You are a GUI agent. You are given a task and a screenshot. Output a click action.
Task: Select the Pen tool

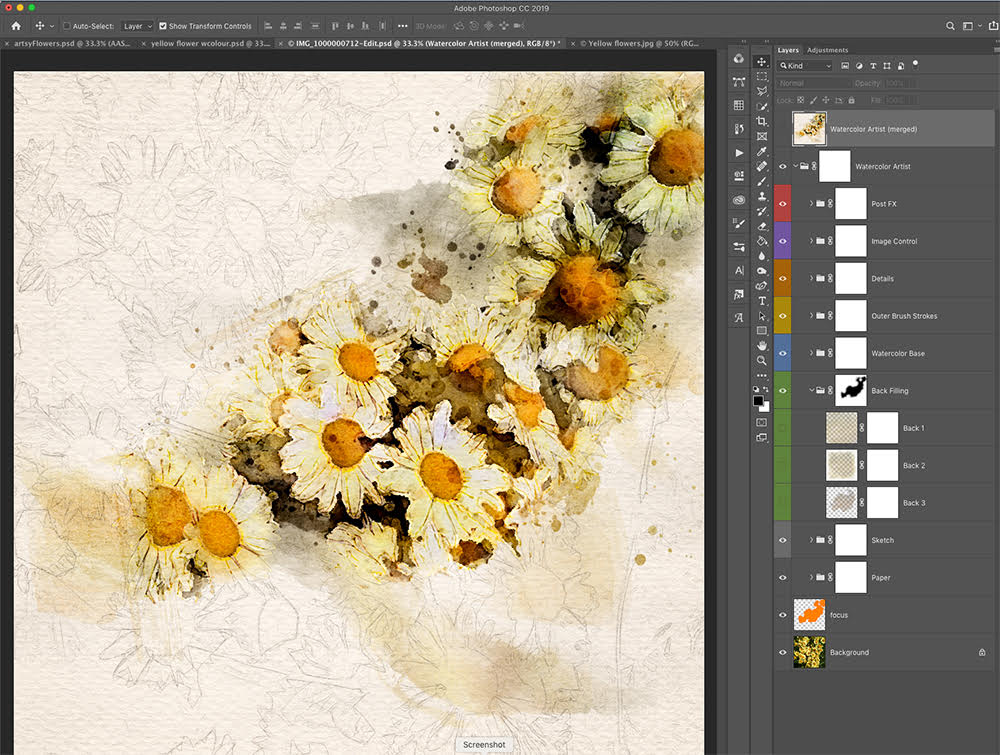[x=761, y=286]
